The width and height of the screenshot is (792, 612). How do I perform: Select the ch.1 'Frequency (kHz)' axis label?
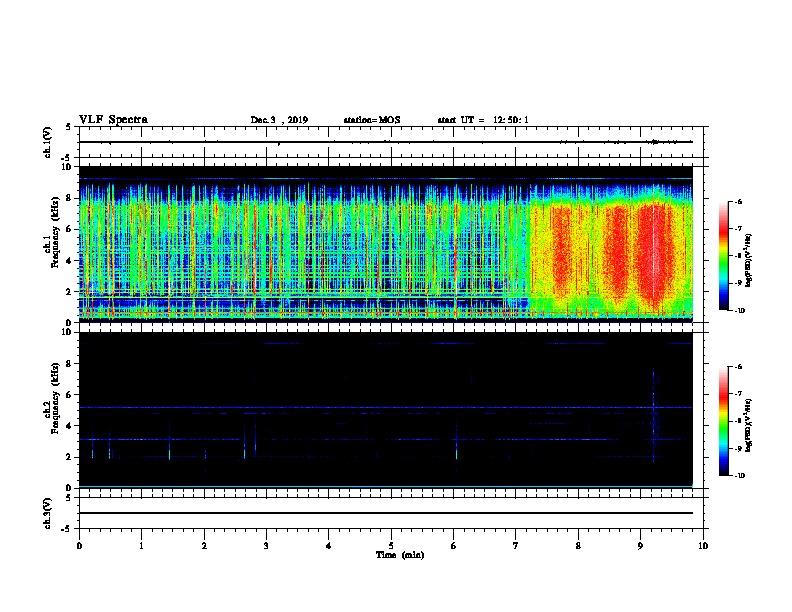55,233
